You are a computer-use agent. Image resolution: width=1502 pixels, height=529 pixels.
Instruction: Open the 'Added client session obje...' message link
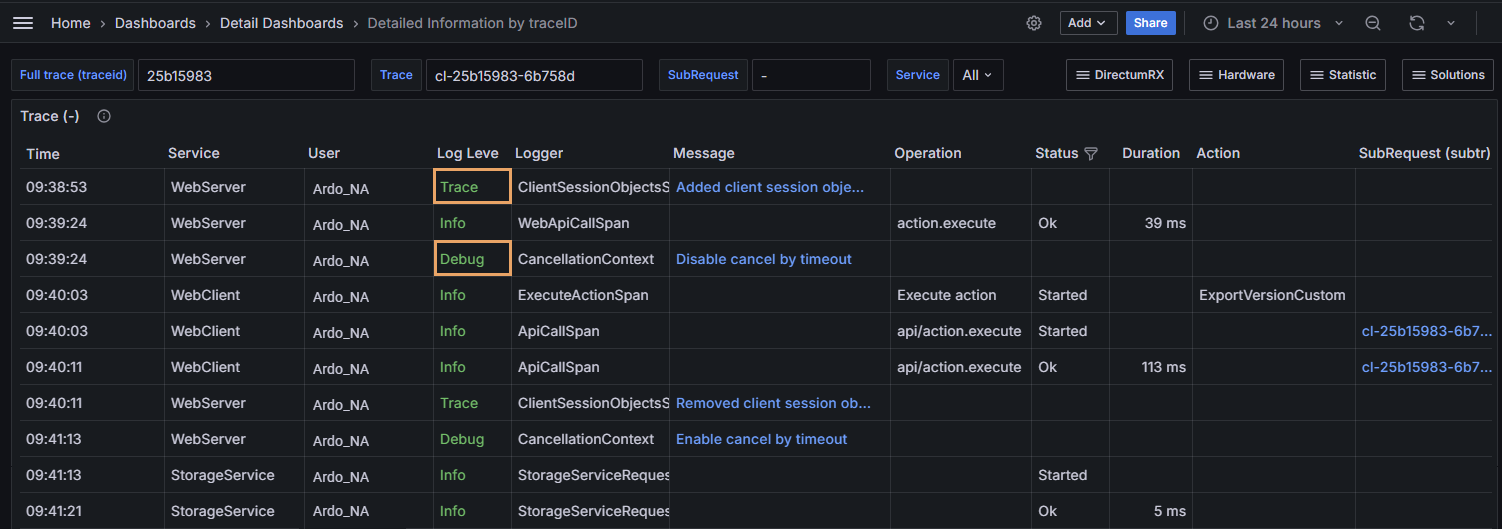pos(770,187)
